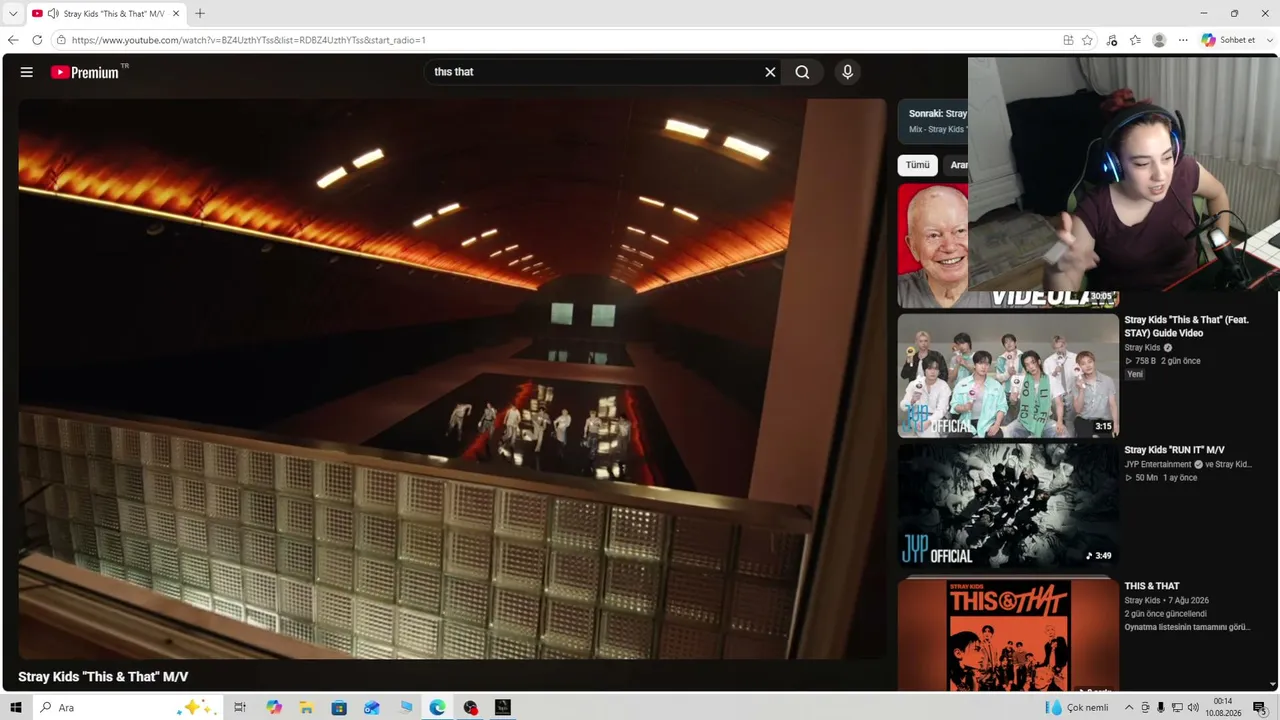Open network settings from the system tray
The image size is (1280, 720).
(x=1177, y=708)
